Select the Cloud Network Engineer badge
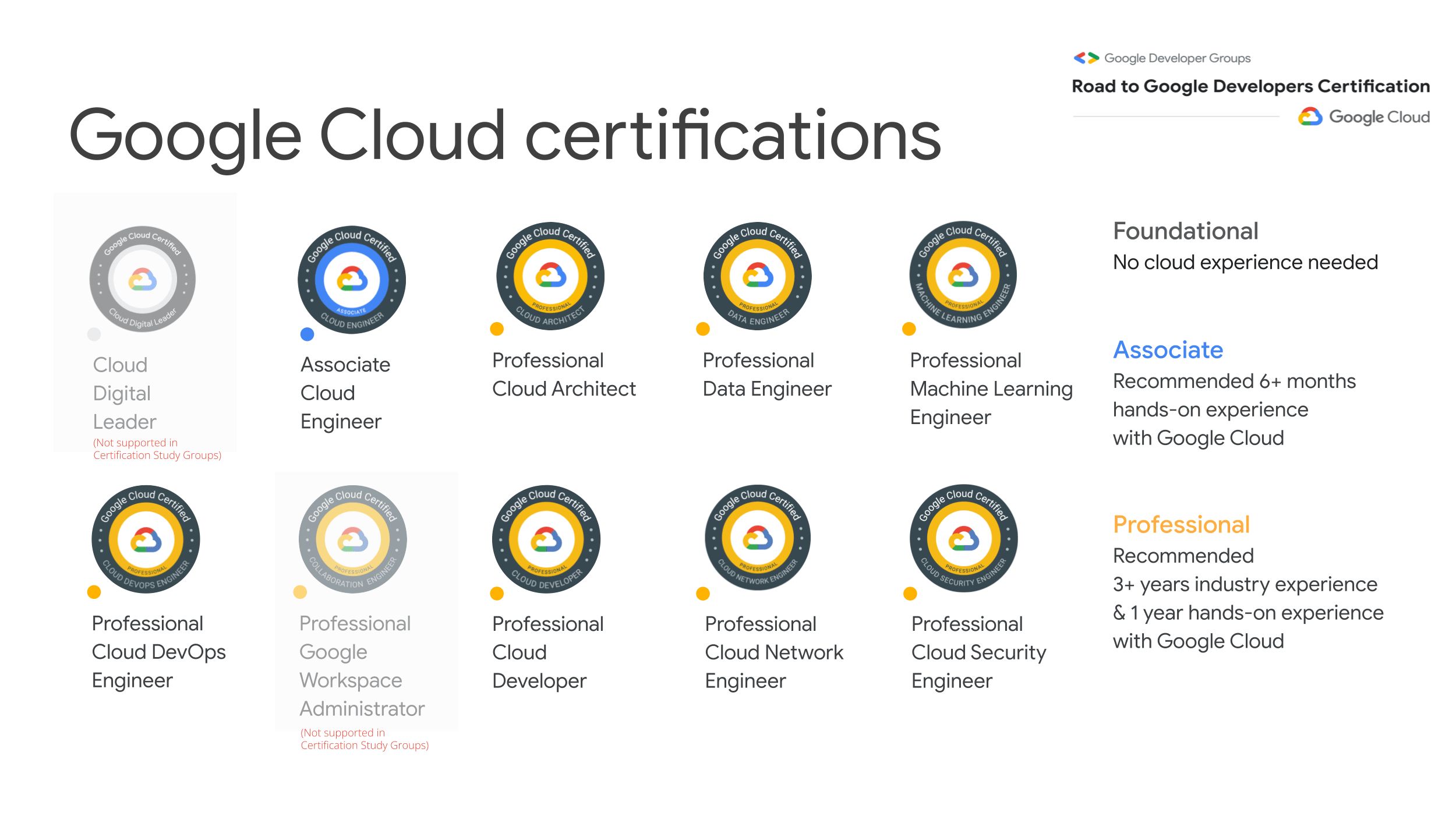This screenshot has height=819, width=1456. [758, 538]
